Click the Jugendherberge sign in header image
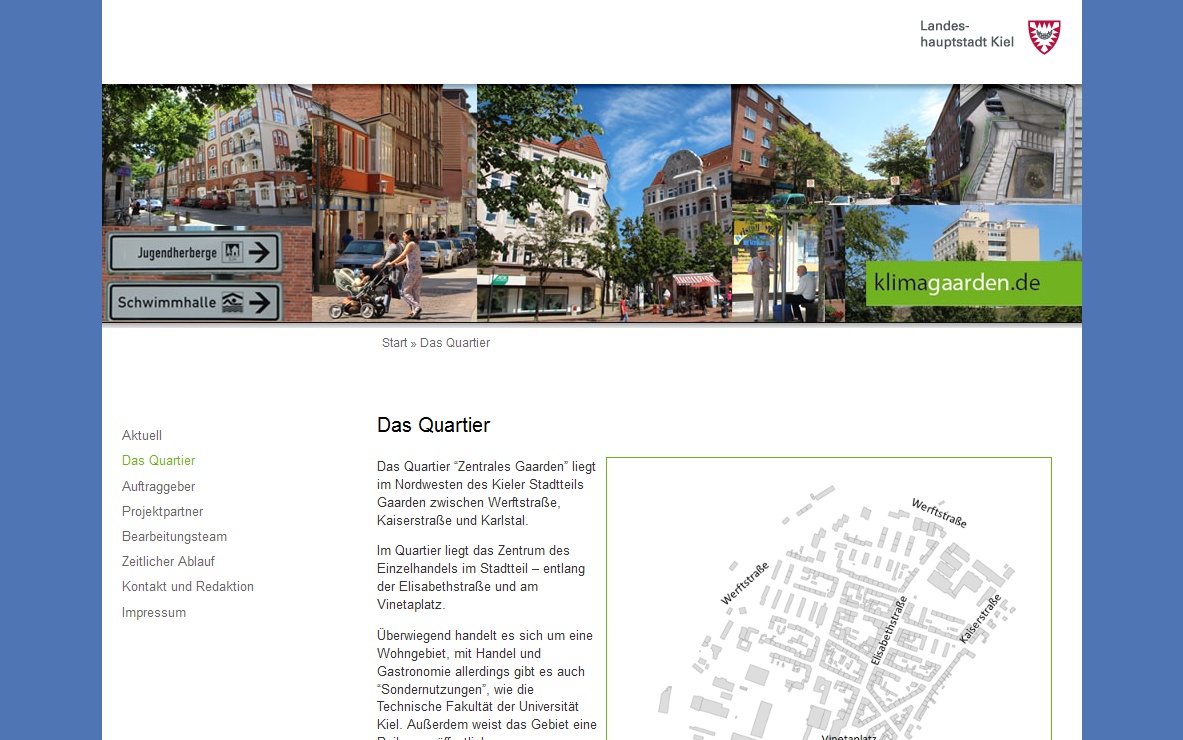 195,252
